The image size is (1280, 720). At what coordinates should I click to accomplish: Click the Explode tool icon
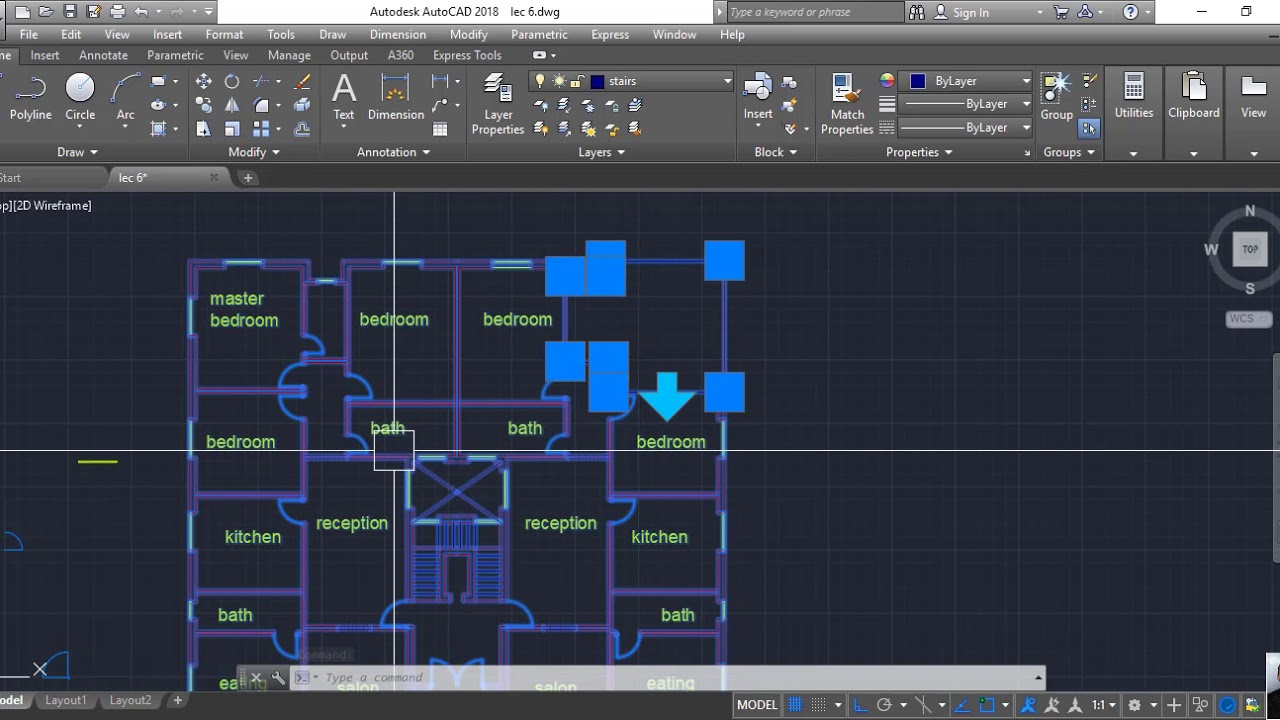[302, 105]
